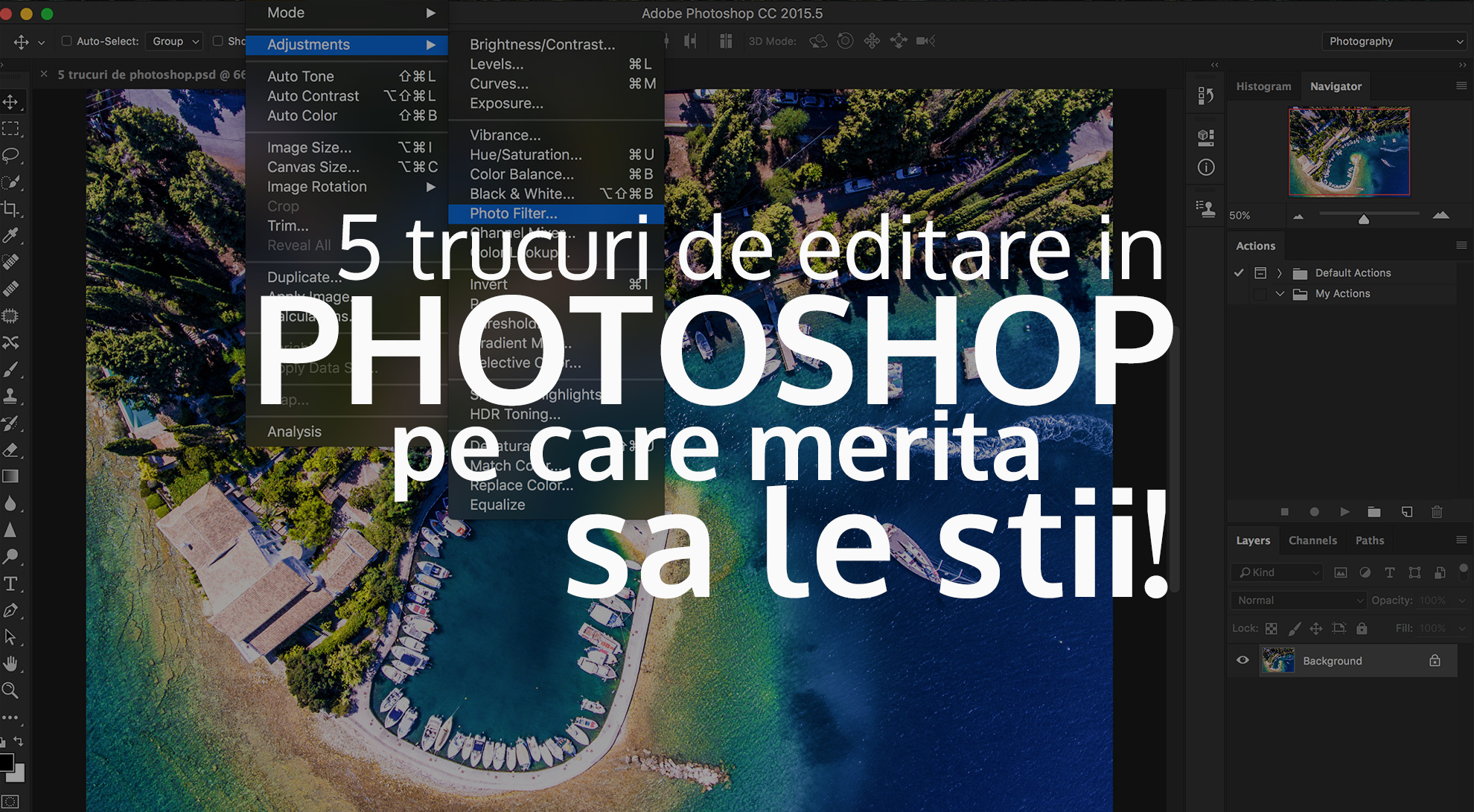The image size is (1474, 812).
Task: Open the Curves adjustment
Action: click(556, 84)
